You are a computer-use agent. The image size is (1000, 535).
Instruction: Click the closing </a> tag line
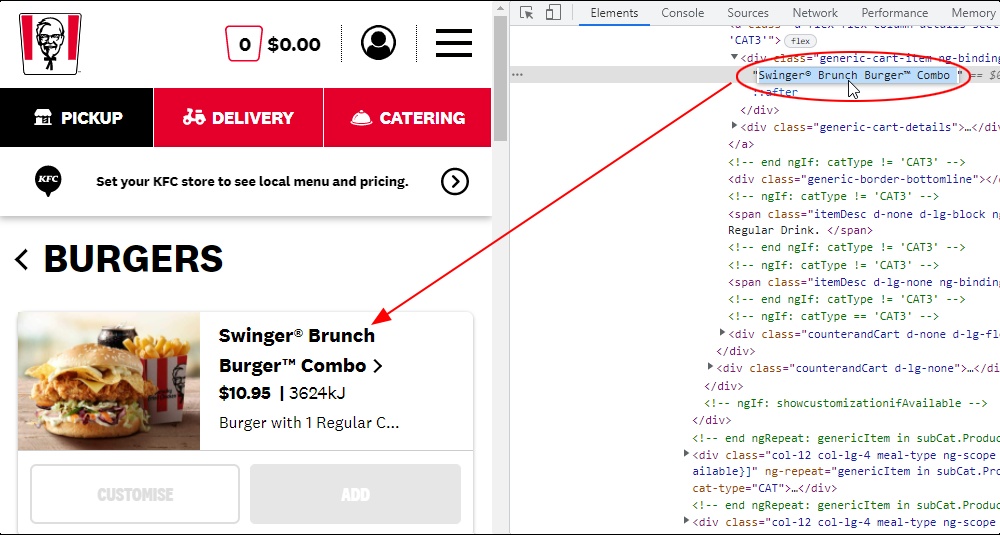741,144
